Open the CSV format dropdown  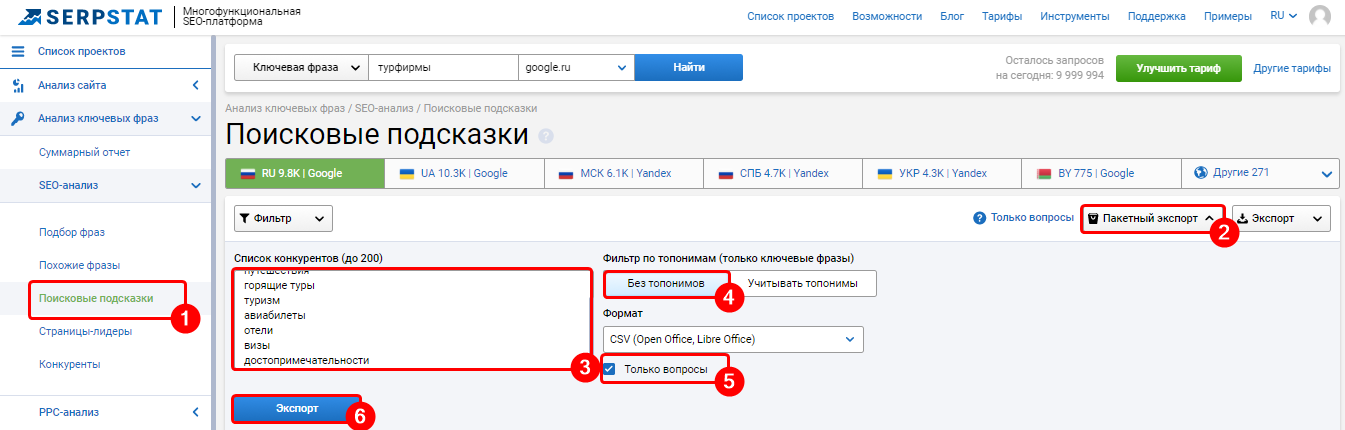733,339
